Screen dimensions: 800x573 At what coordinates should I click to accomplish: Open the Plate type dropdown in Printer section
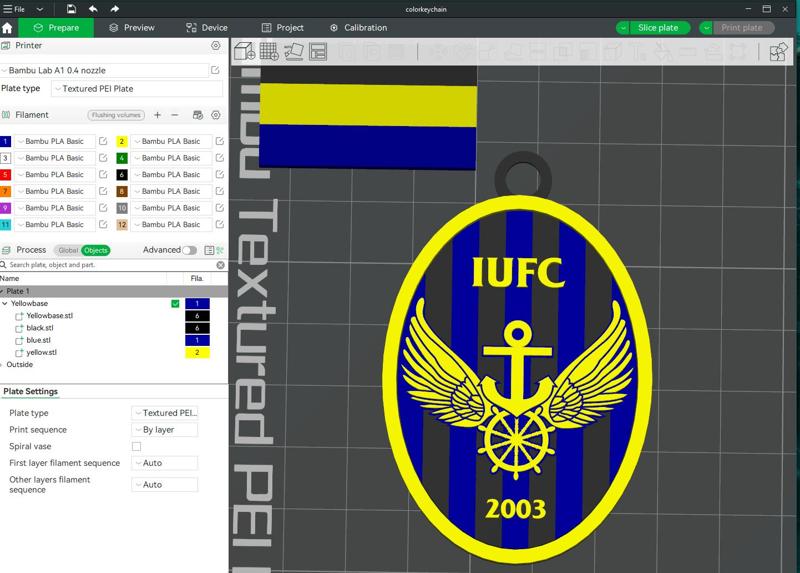[137, 89]
